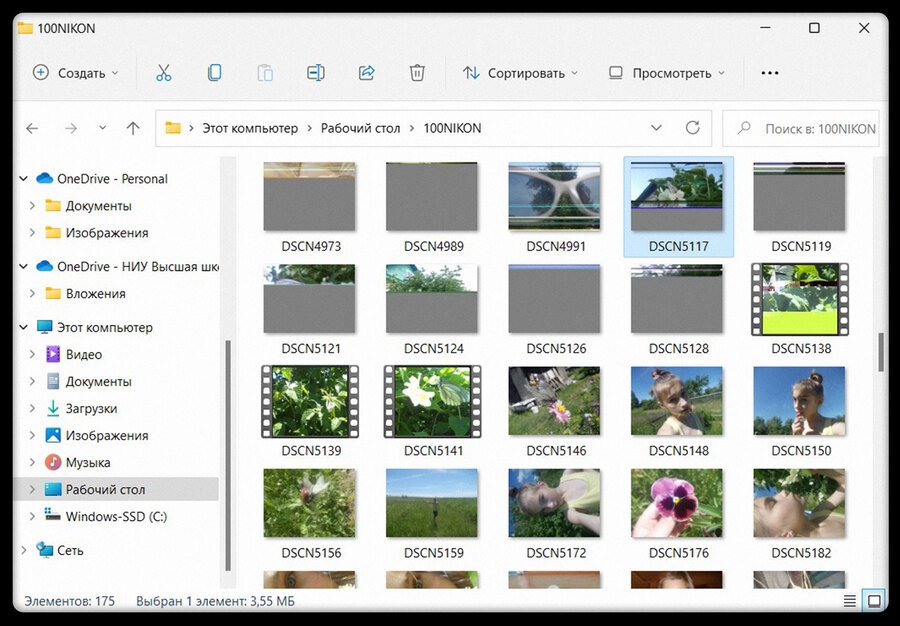Screen dimensions: 900x626
Task: Switch to large thumbnails view
Action: pos(873,601)
